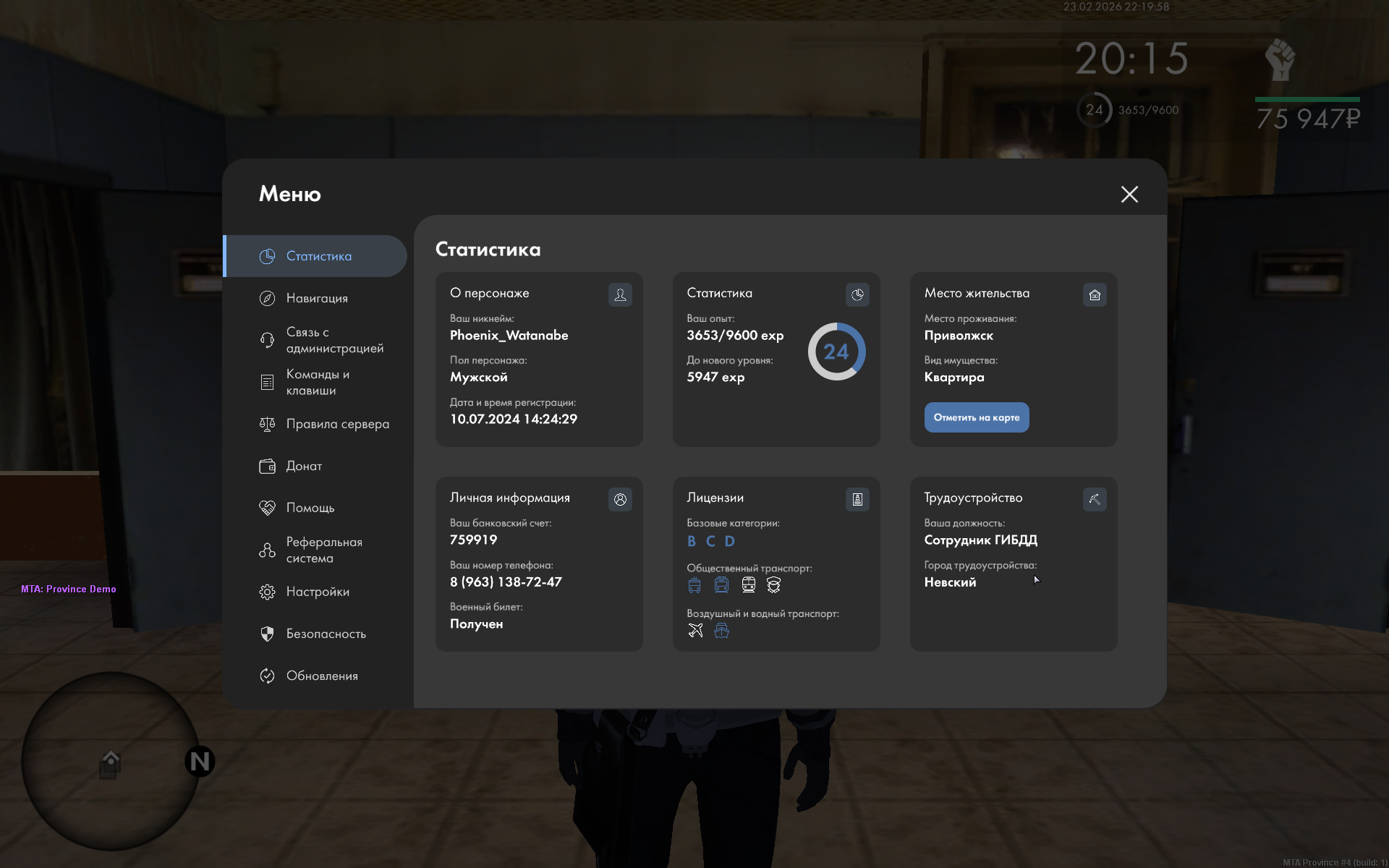Click the house icon in Место жительства card
This screenshot has height=868, width=1389.
click(x=1095, y=294)
